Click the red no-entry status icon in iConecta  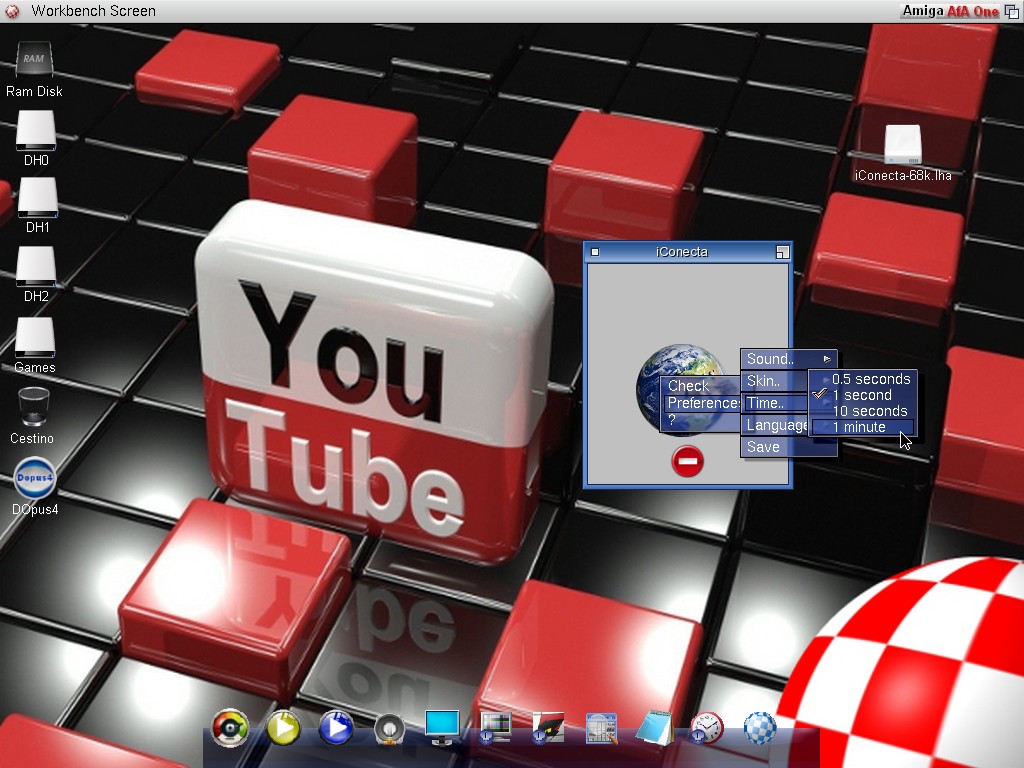click(x=687, y=461)
